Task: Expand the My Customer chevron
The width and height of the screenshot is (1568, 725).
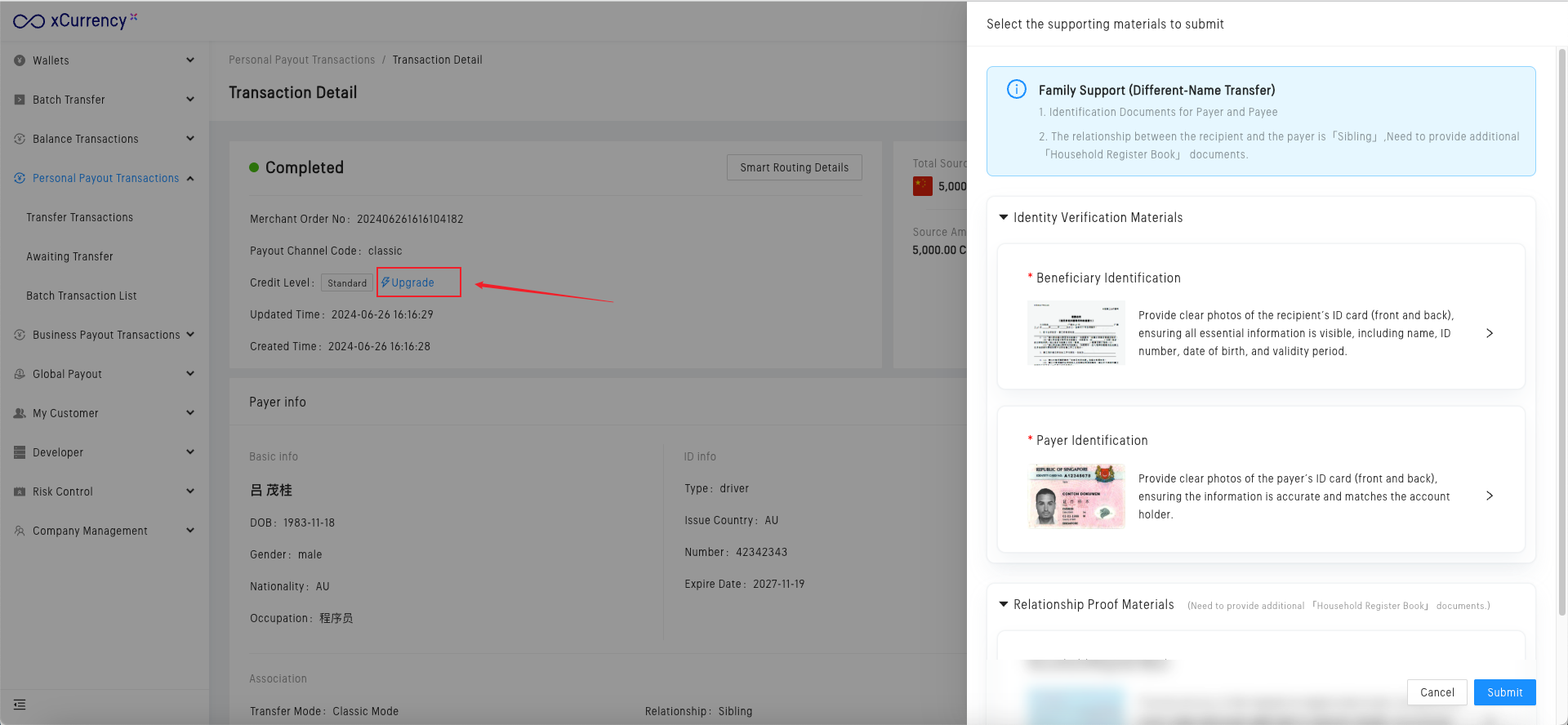Action: click(190, 412)
